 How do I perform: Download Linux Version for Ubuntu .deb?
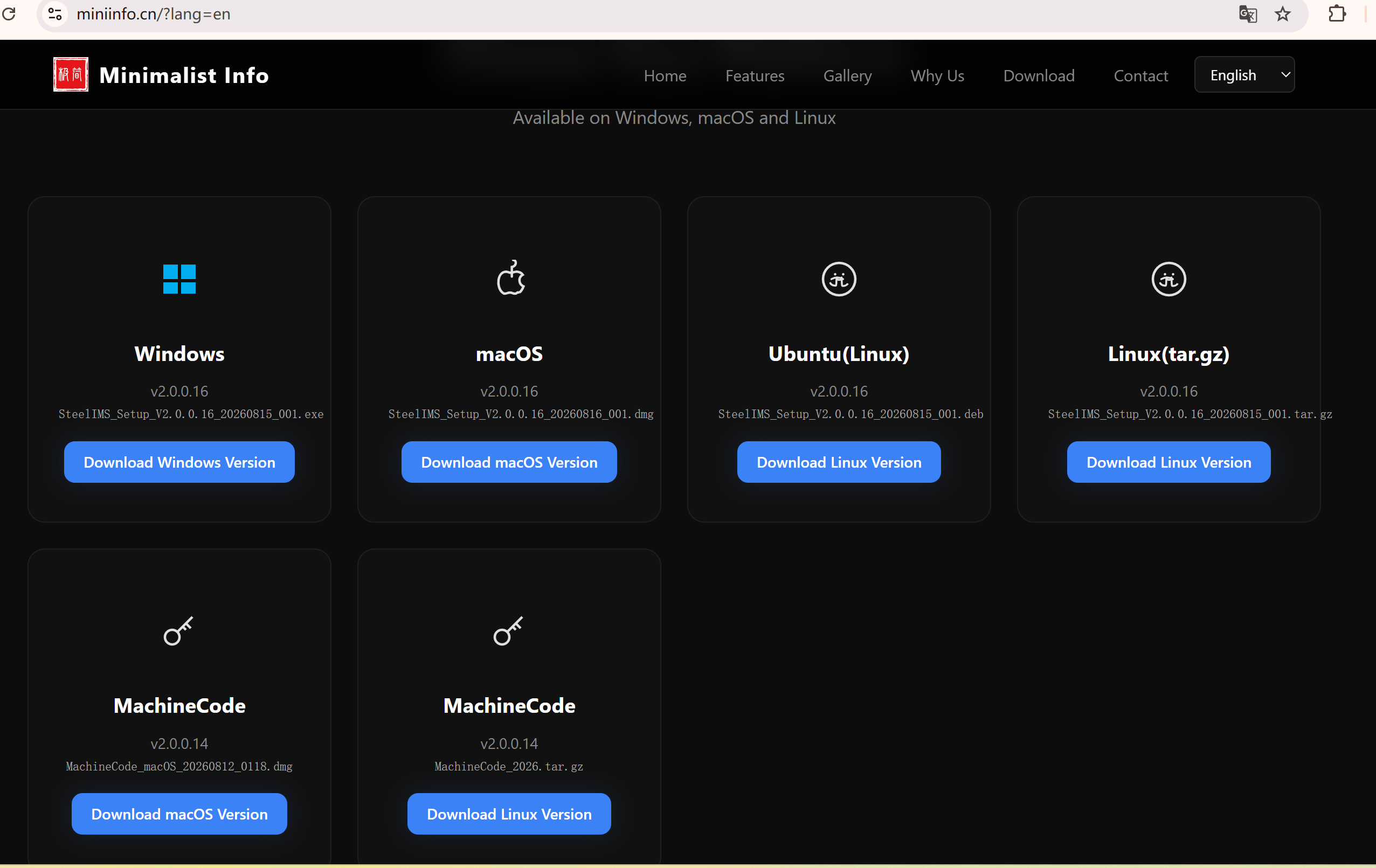point(839,462)
